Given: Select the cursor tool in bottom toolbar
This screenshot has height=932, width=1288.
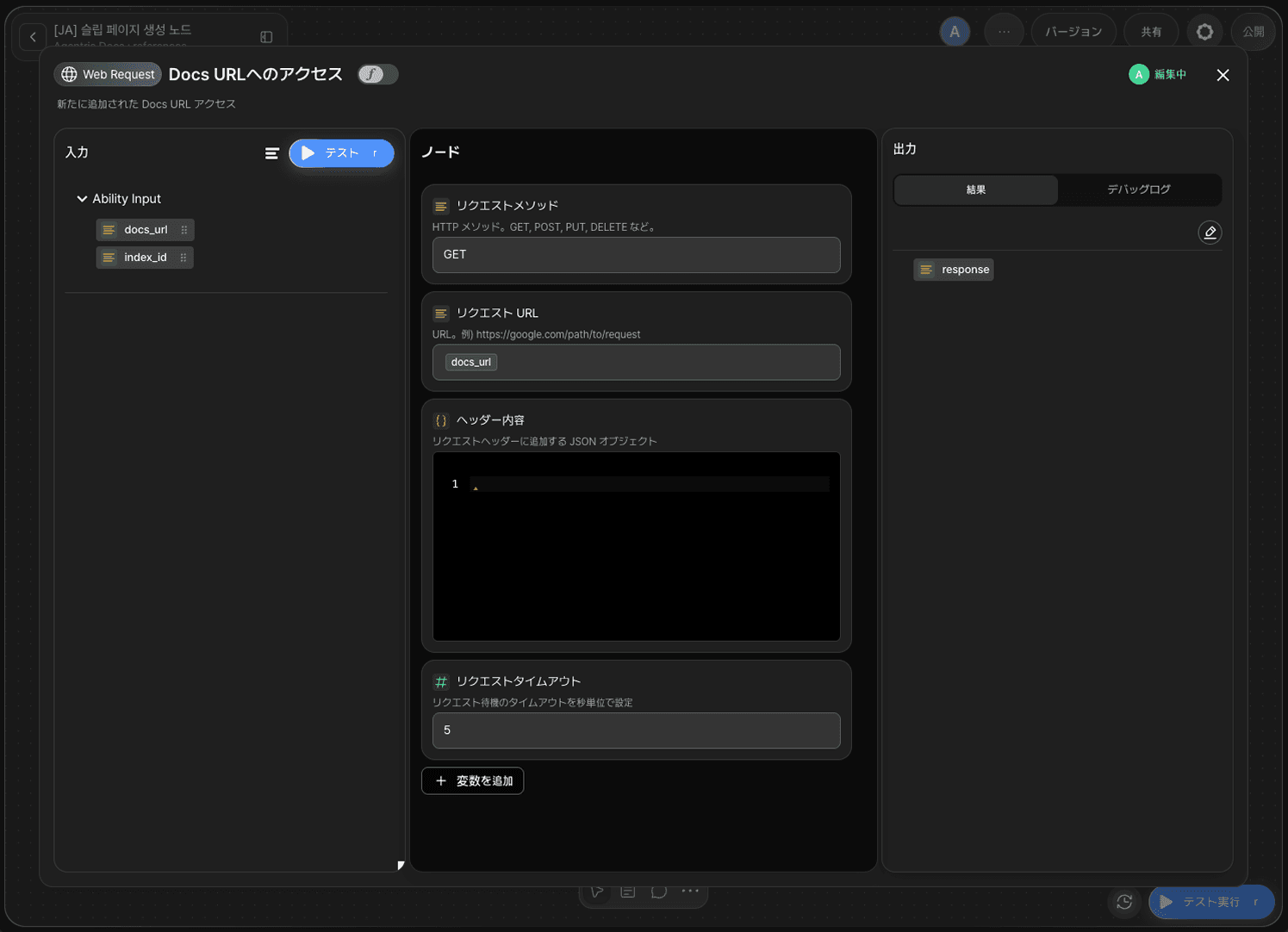Looking at the screenshot, I should point(597,892).
